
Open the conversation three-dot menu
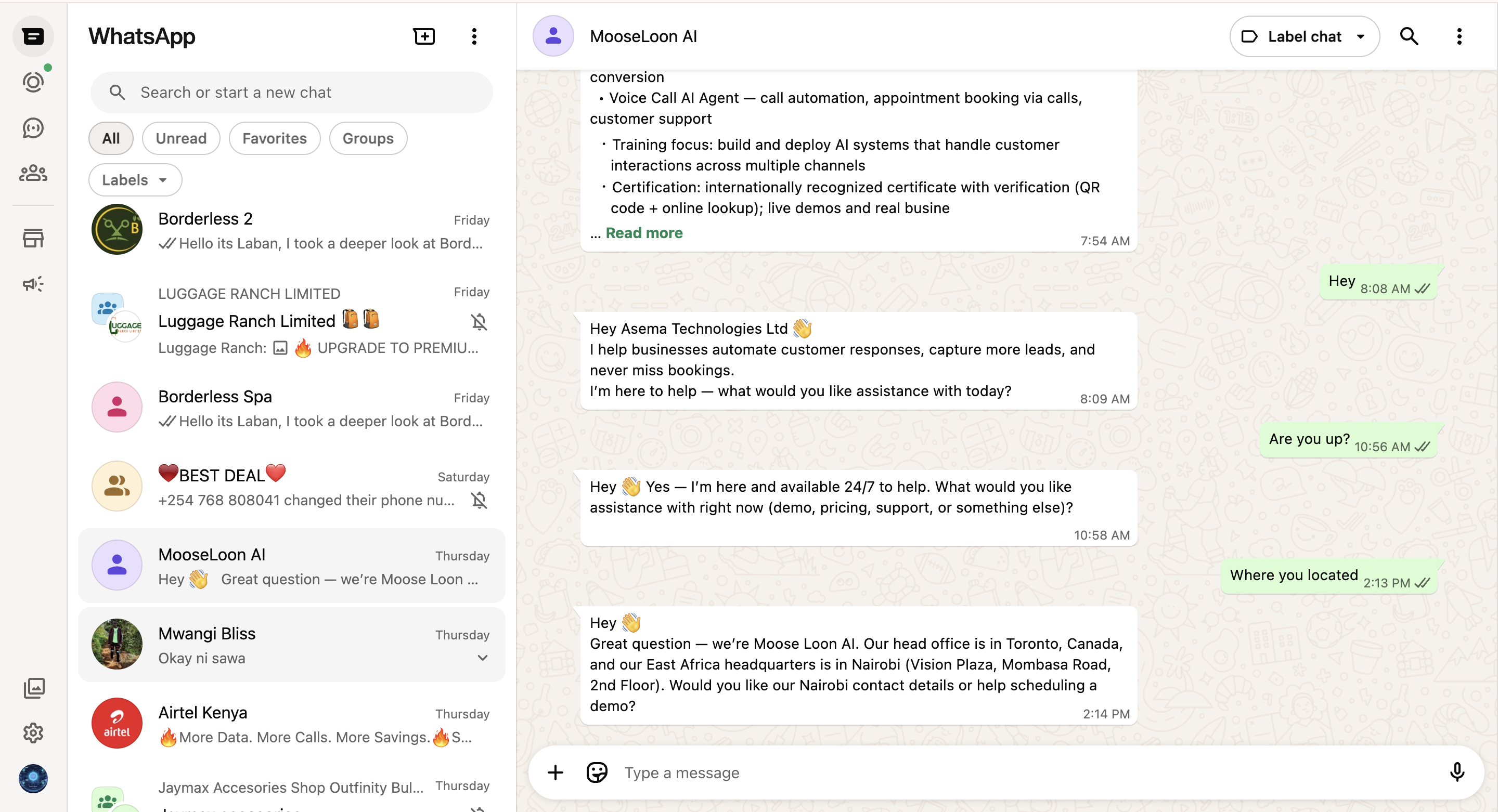(1458, 36)
